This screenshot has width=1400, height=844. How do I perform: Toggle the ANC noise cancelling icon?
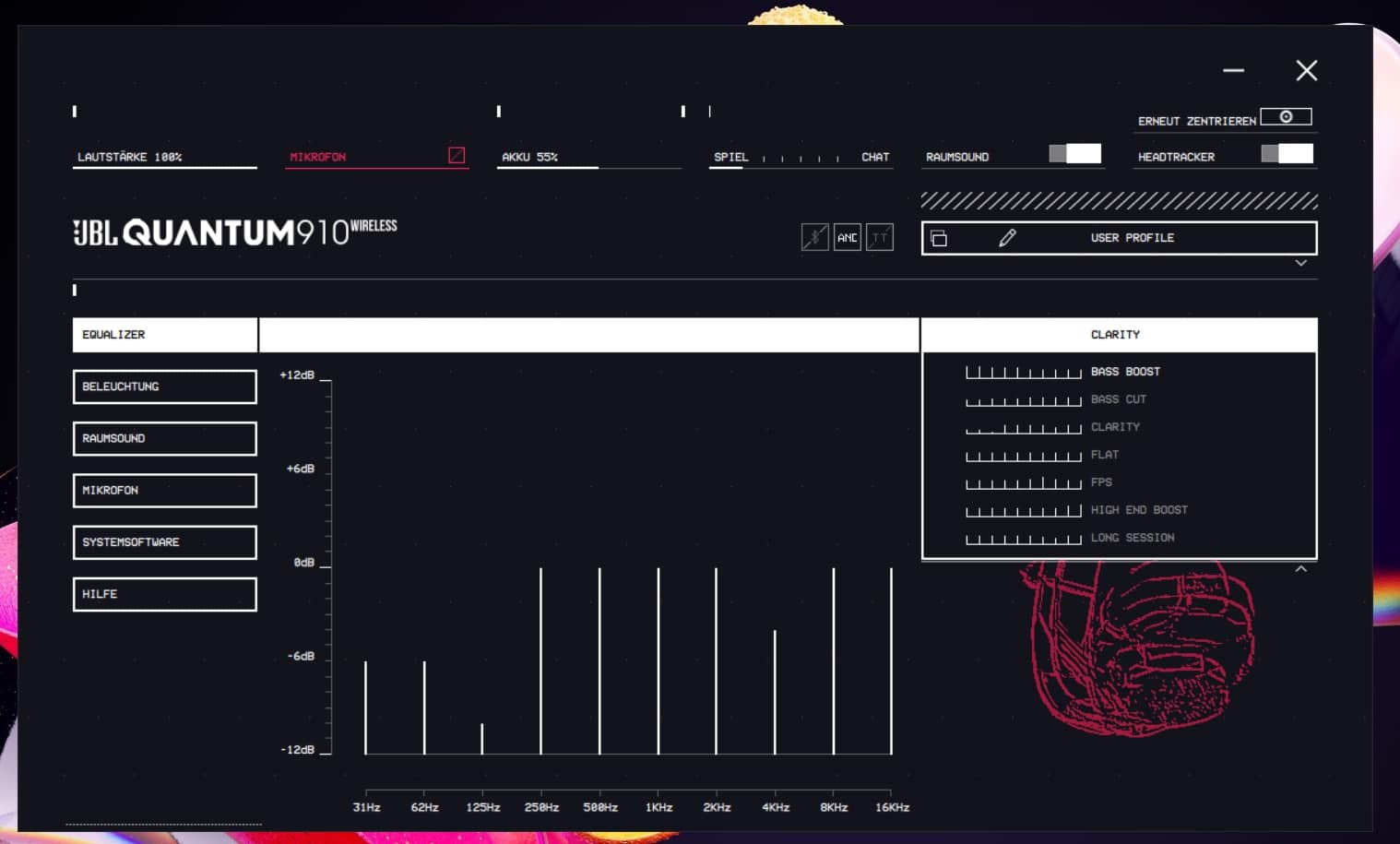coord(847,237)
